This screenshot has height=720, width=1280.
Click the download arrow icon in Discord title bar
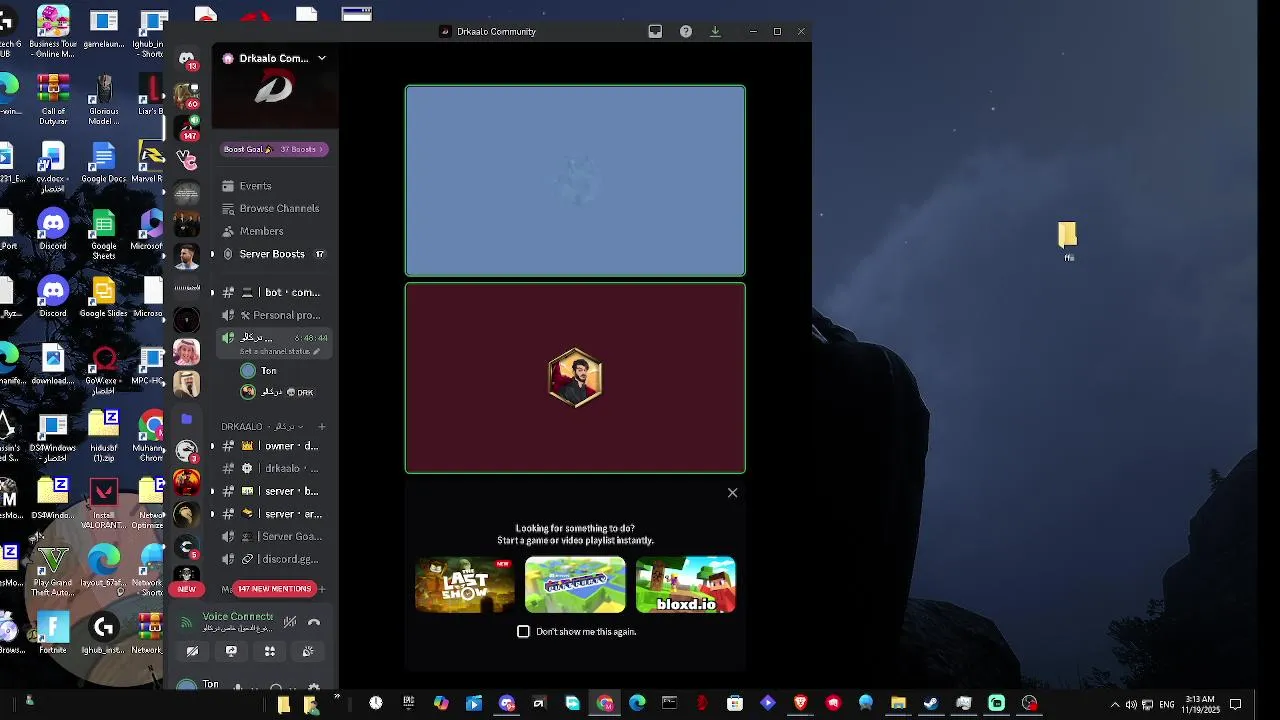click(x=715, y=32)
